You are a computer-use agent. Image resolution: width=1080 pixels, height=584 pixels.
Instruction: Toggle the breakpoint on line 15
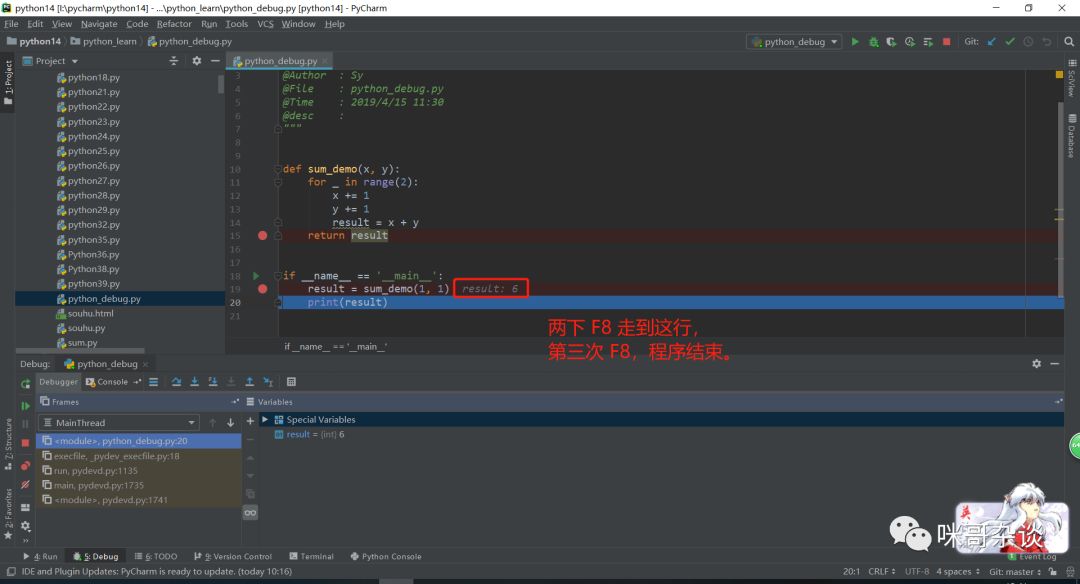(x=262, y=236)
